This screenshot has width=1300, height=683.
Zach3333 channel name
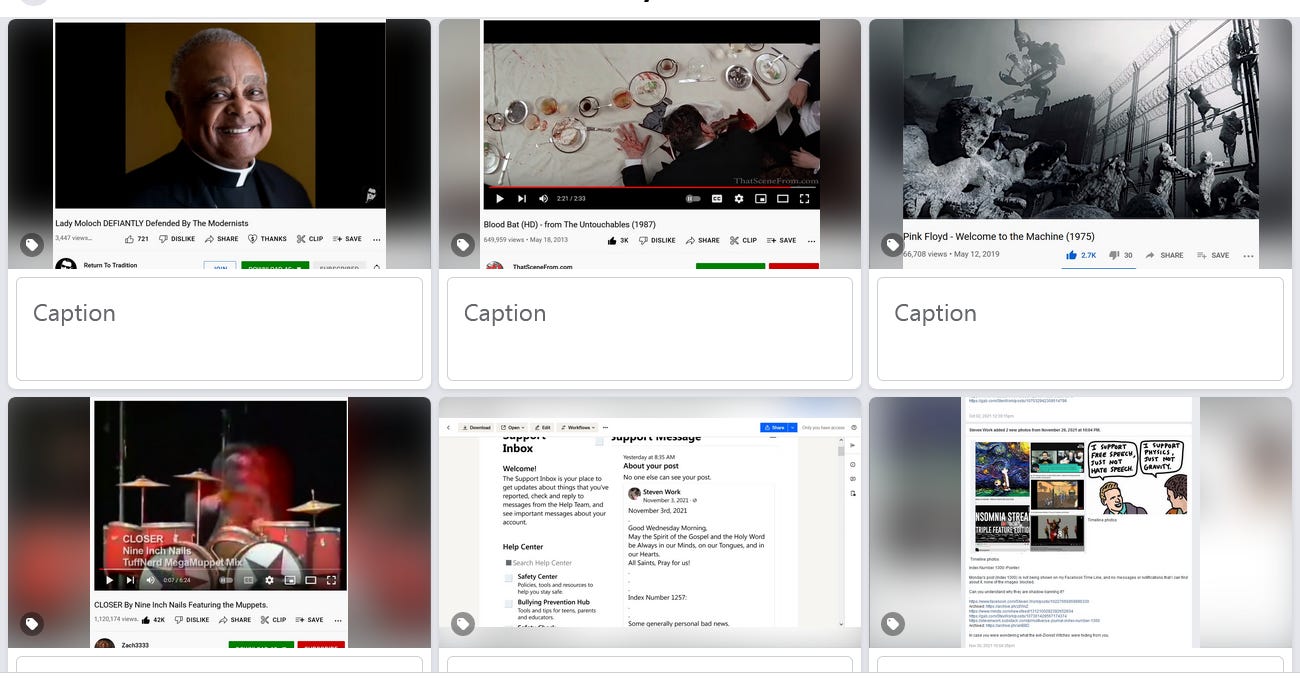(x=135, y=645)
